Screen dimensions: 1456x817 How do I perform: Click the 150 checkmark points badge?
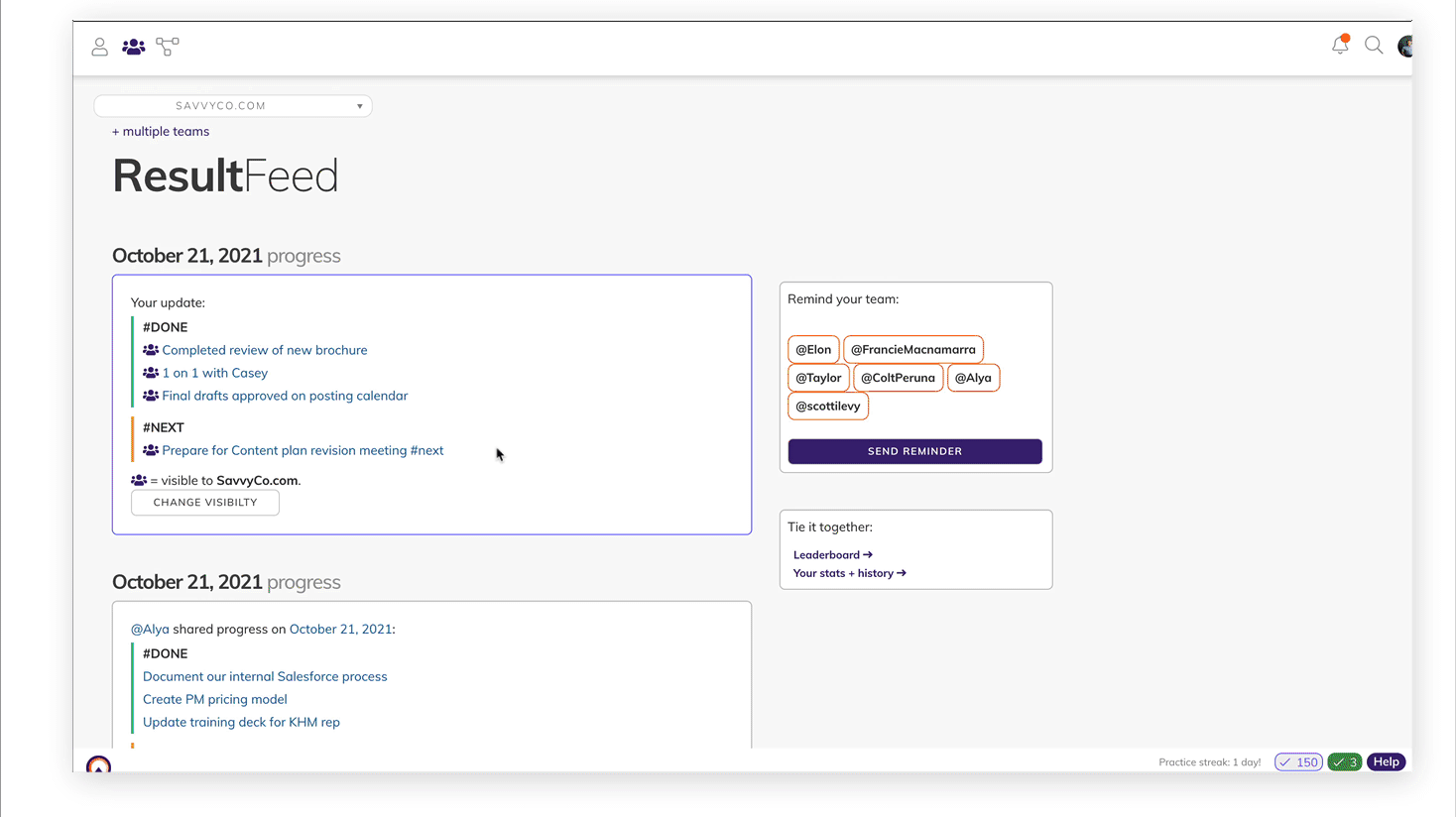(1298, 762)
